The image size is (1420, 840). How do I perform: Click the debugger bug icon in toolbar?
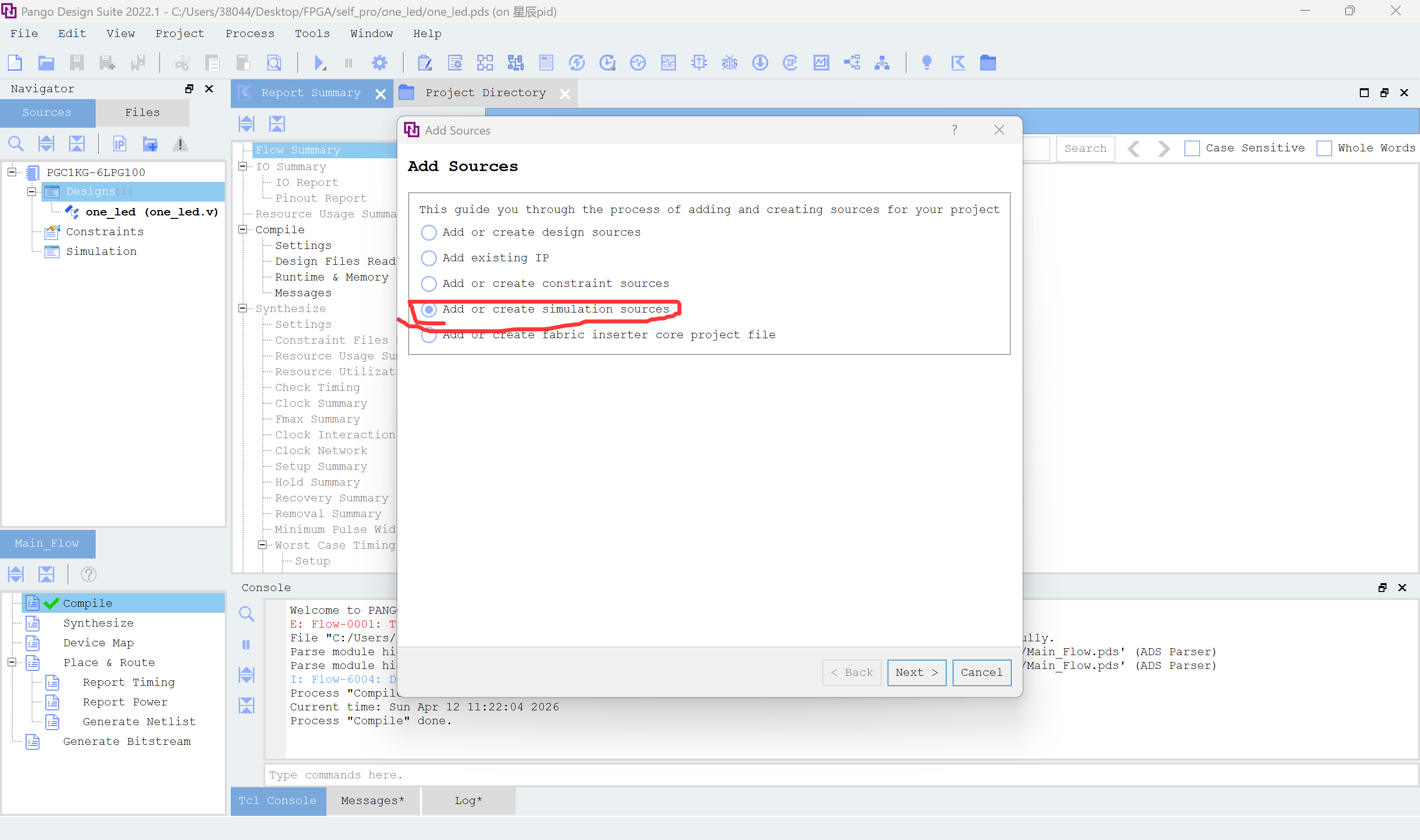pos(729,63)
